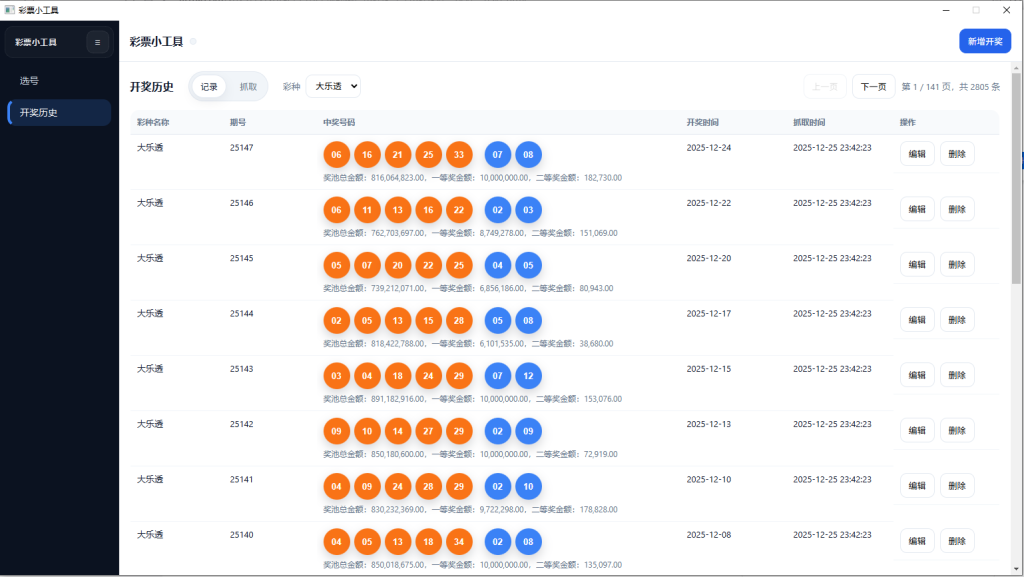Viewport: 1024px width, 577px height.
Task: Delete the row for issue 25142
Action: click(957, 430)
